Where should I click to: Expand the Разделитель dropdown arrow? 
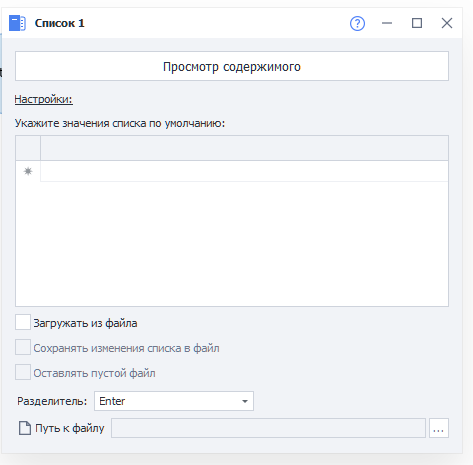245,401
